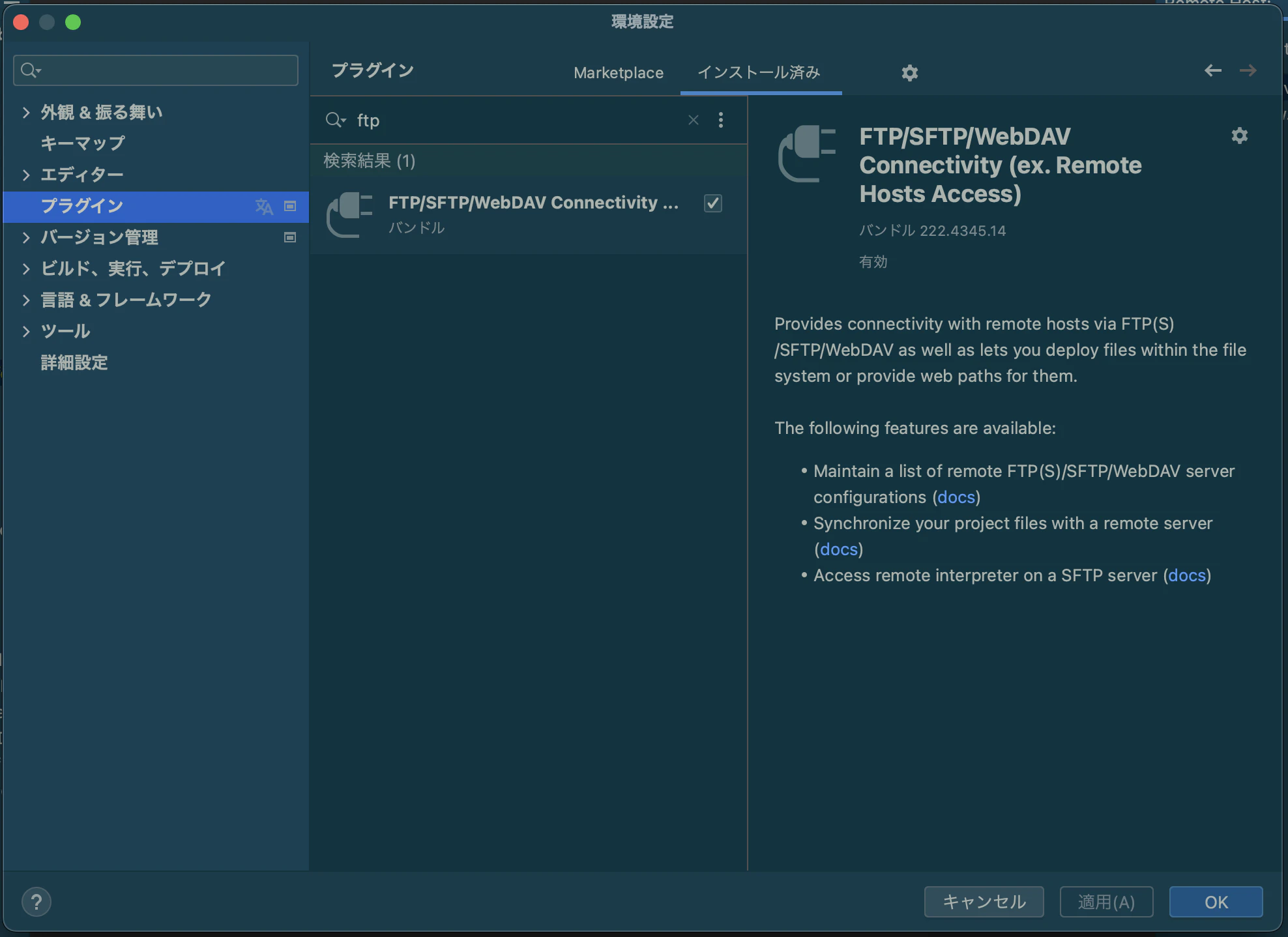Close the 環境設定 window with red button
Image resolution: width=1288 pixels, height=937 pixels.
click(21, 22)
